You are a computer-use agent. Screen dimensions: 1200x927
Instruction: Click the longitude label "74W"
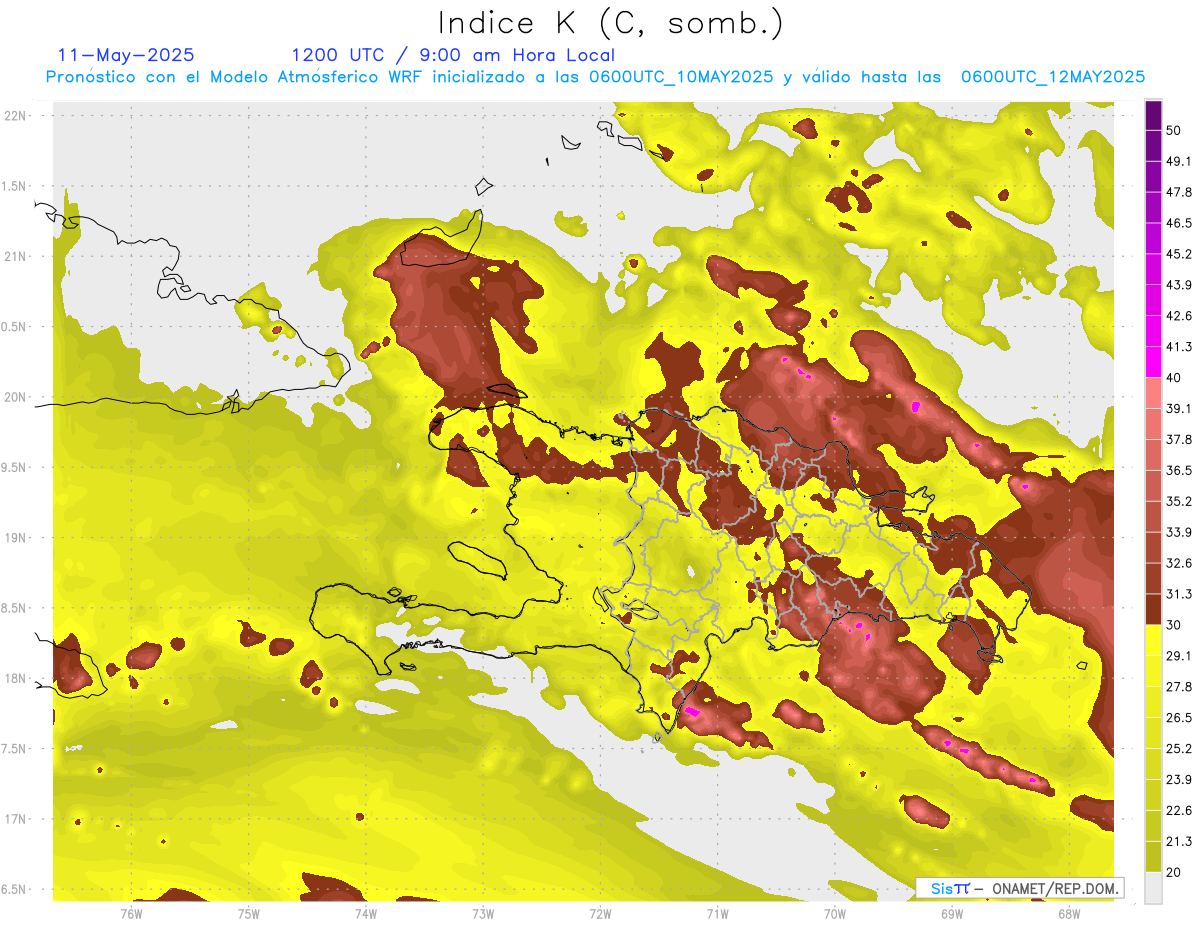pyautogui.click(x=365, y=914)
